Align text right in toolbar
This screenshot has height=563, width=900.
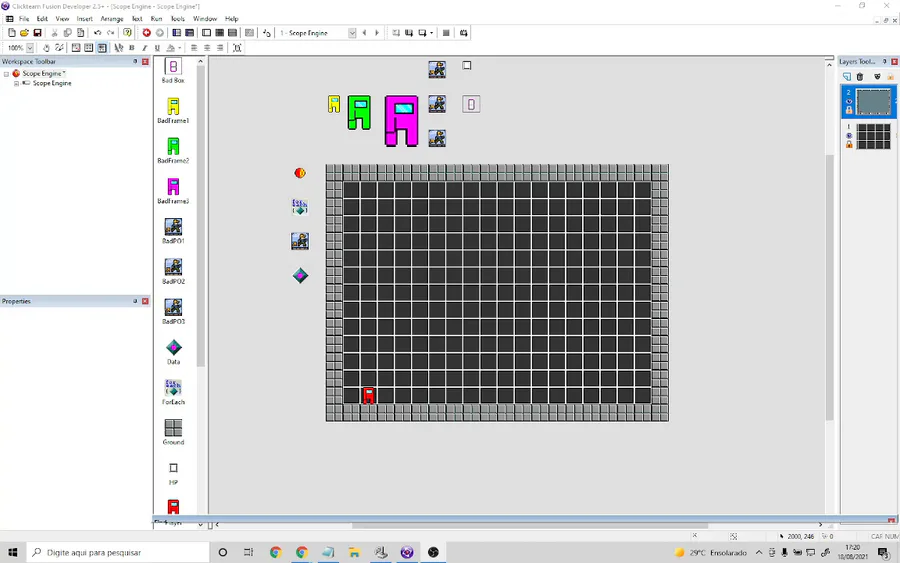coord(220,48)
